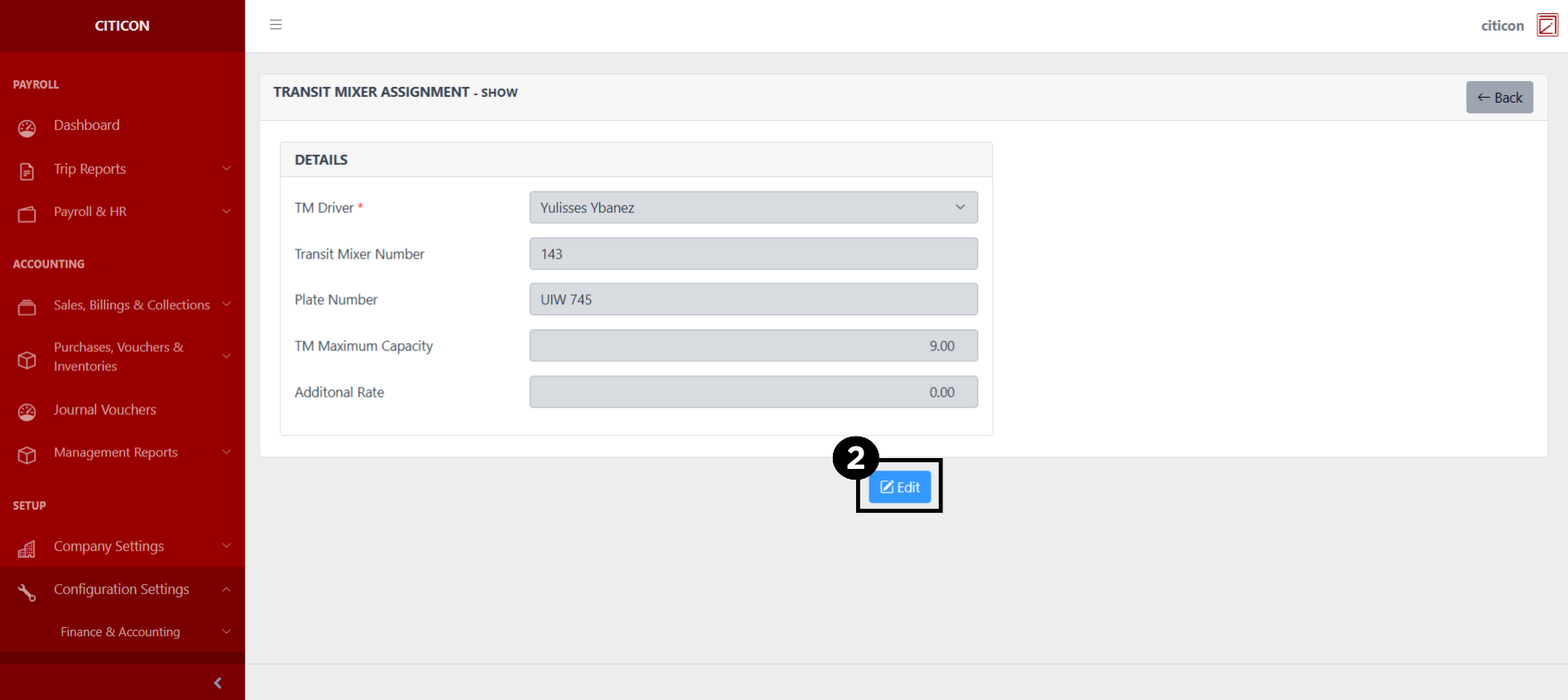Open the Journal Vouchers menu item
Image resolution: width=1568 pixels, height=700 pixels.
coord(123,410)
